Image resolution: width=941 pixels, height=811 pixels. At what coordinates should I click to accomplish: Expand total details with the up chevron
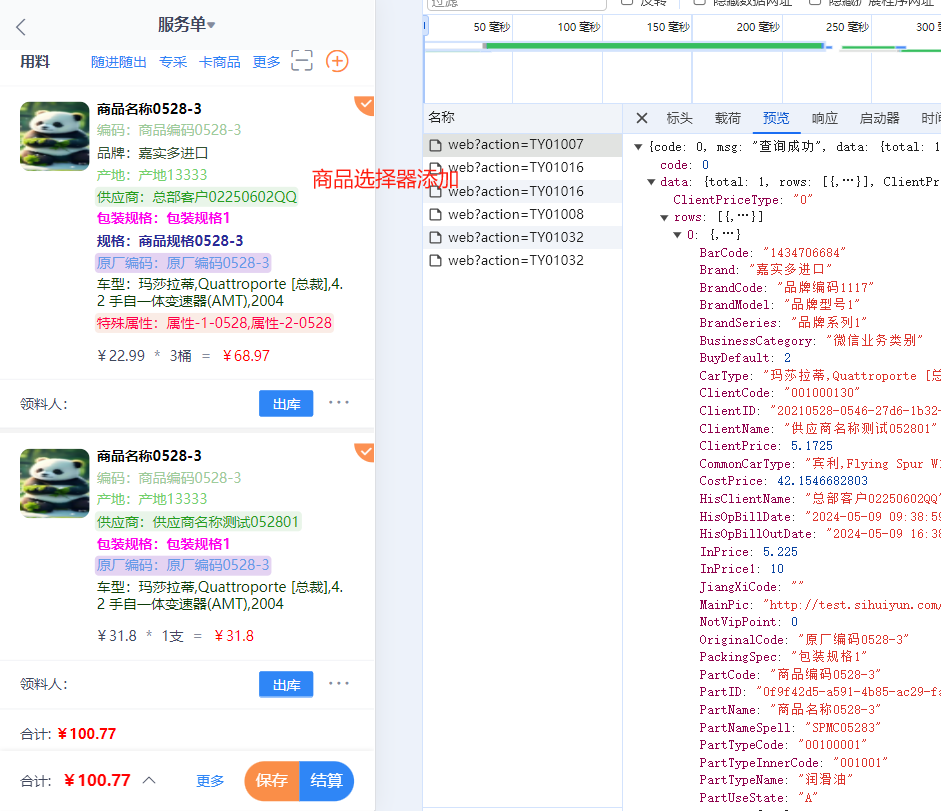click(149, 780)
